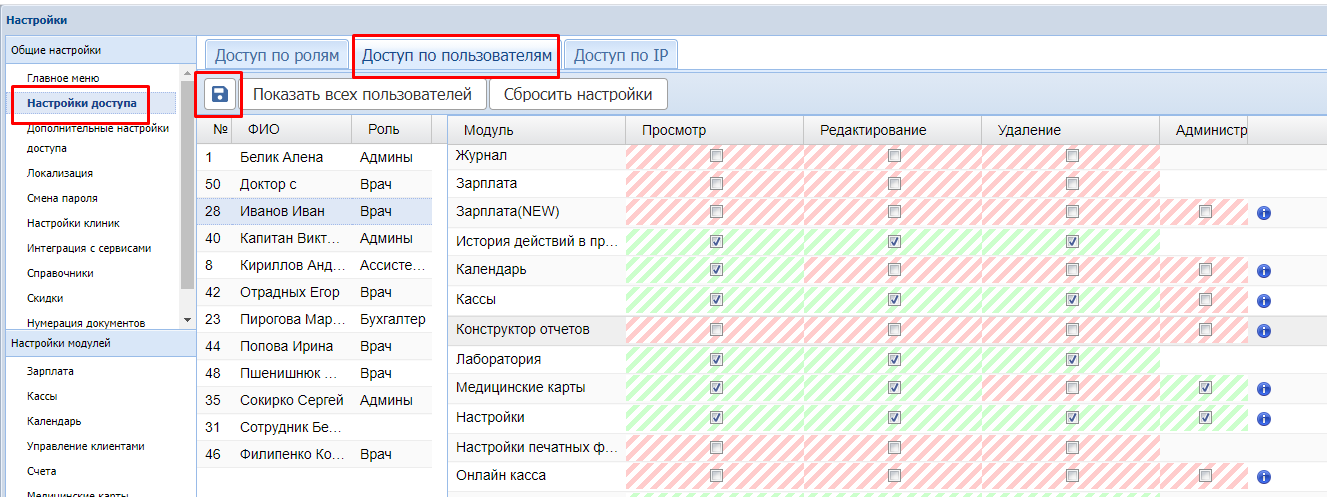Open info icon for Зарплата(NEW) row
Image resolution: width=1327 pixels, height=497 pixels.
(1263, 213)
